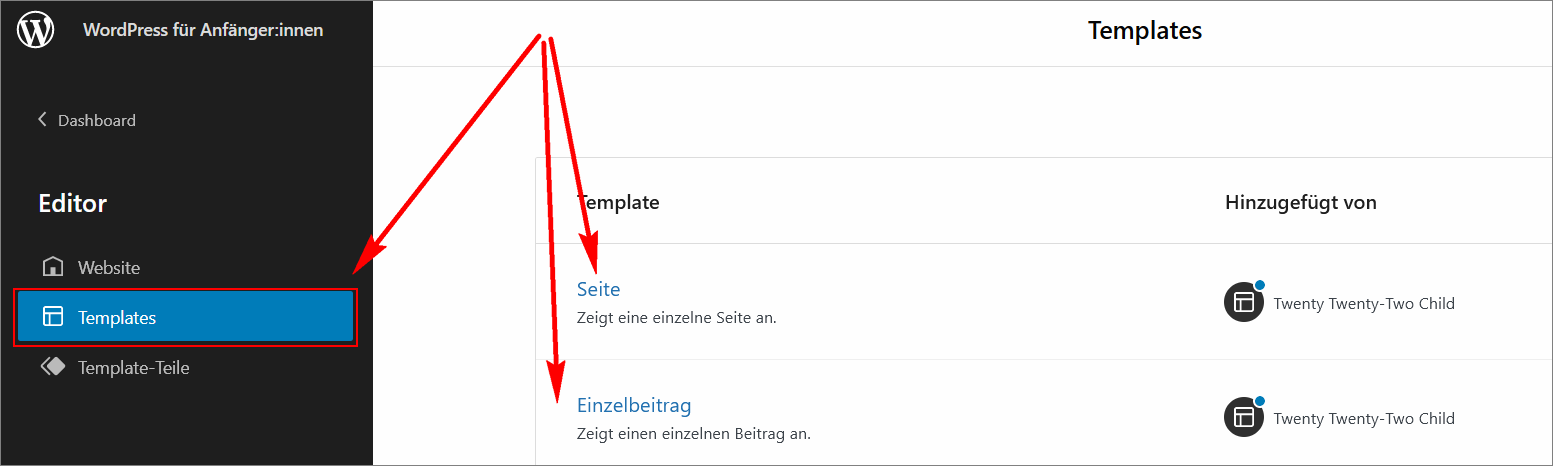Click the Templates layout icon in sidebar
This screenshot has height=466, width=1553.
(52, 317)
